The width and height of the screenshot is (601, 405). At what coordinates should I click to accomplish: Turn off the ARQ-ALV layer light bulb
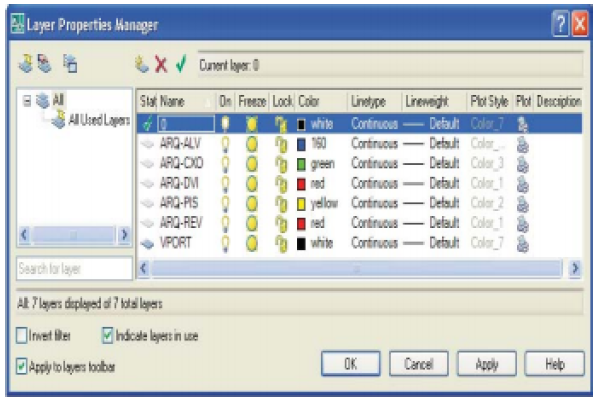[225, 144]
